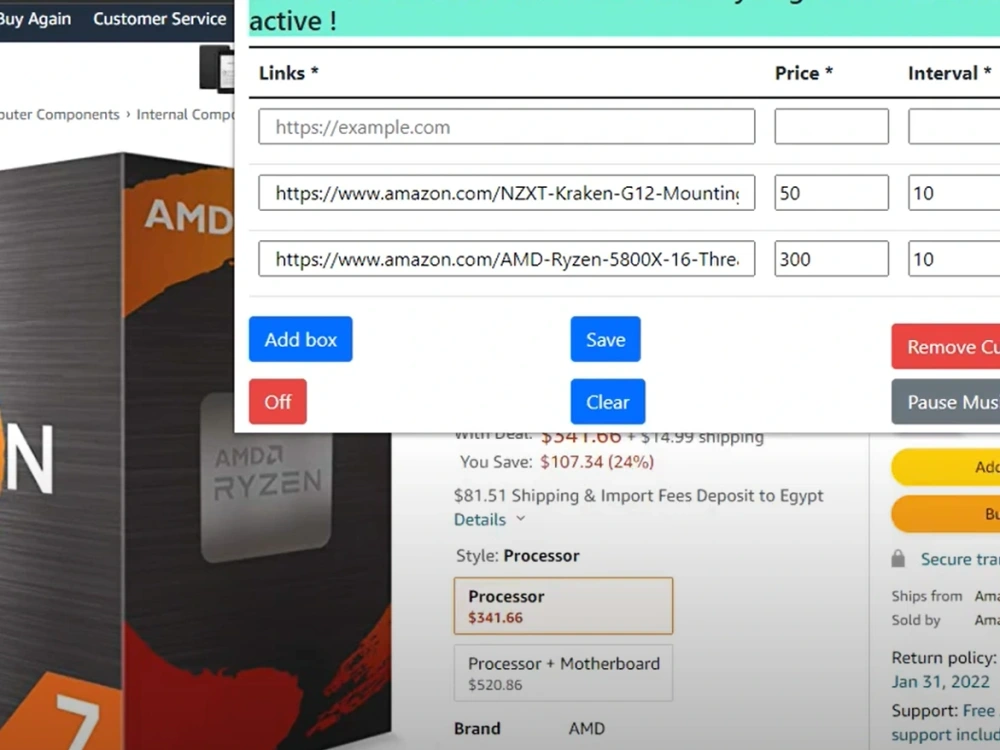Open Customer Service in Amazon nav bar
1000x750 pixels.
coord(159,19)
